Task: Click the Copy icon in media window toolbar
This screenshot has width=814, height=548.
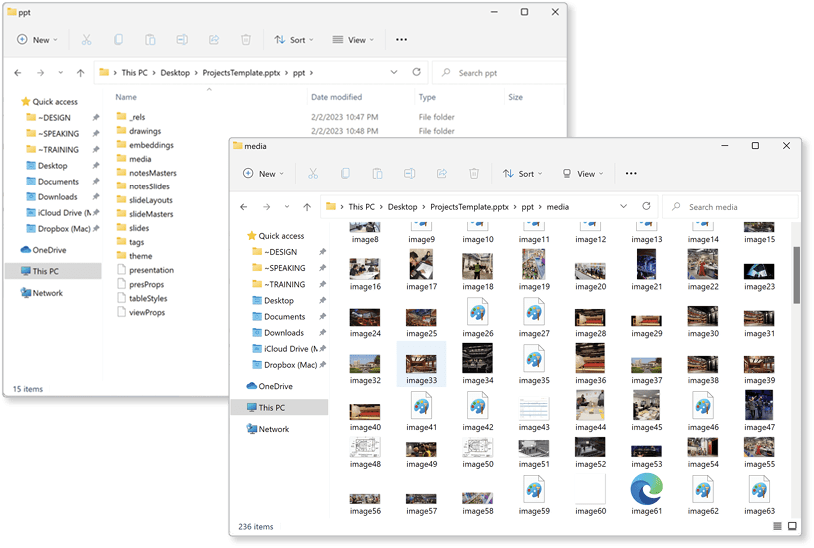Action: tap(345, 173)
